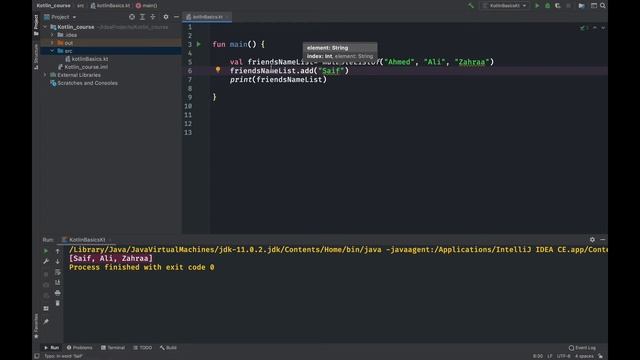
Task: Click the UTF-8 encoding status bar item
Action: click(x=563, y=356)
